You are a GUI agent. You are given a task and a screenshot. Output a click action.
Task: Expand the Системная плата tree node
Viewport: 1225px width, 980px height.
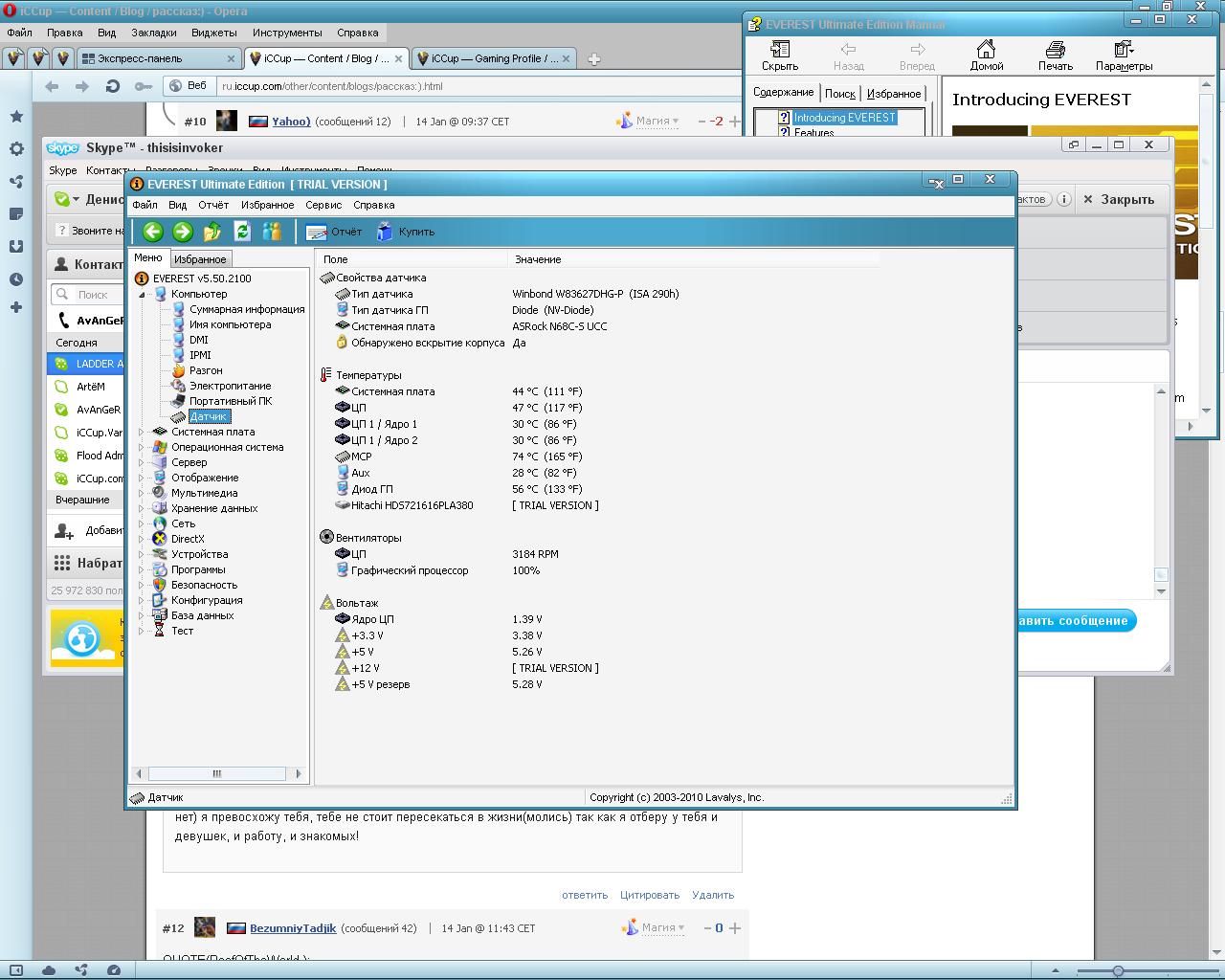[142, 433]
